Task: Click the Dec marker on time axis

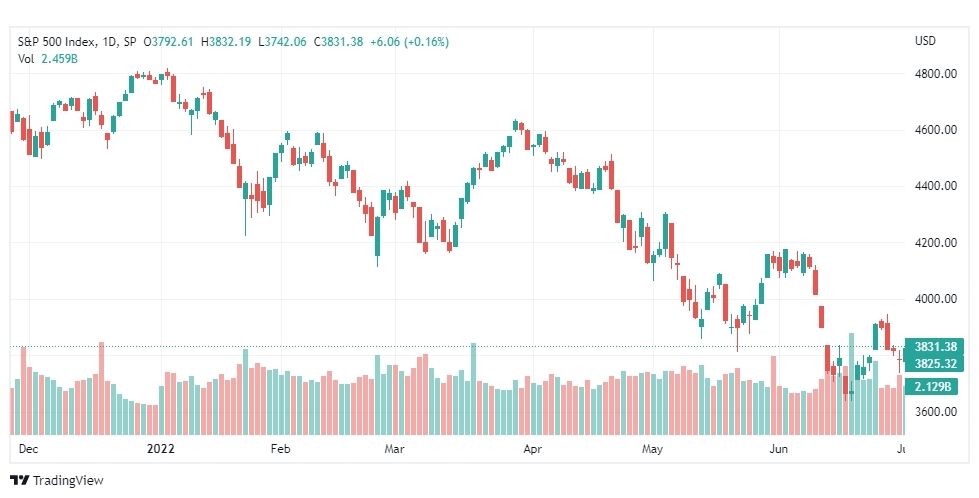Action: [x=28, y=449]
